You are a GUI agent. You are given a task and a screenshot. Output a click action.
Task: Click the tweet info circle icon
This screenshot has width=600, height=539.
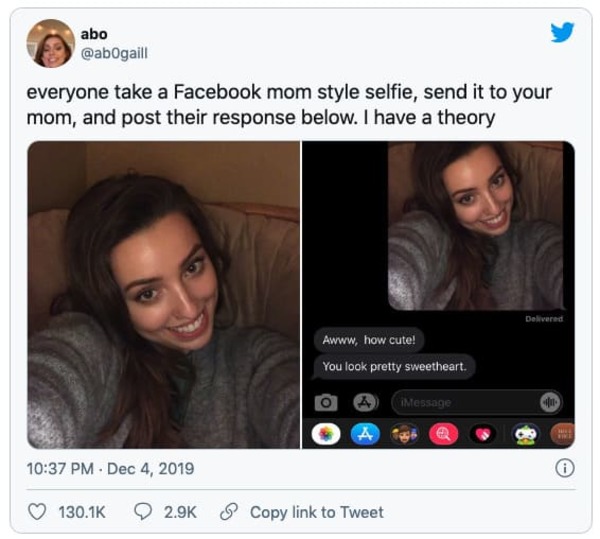tap(564, 468)
